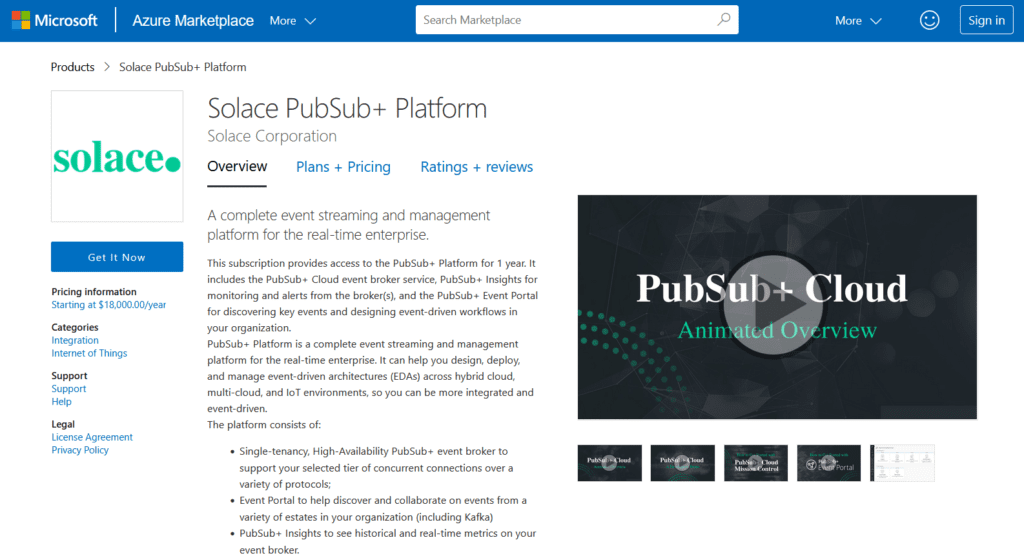View the License Agreement
The height and width of the screenshot is (560, 1024).
coord(92,437)
